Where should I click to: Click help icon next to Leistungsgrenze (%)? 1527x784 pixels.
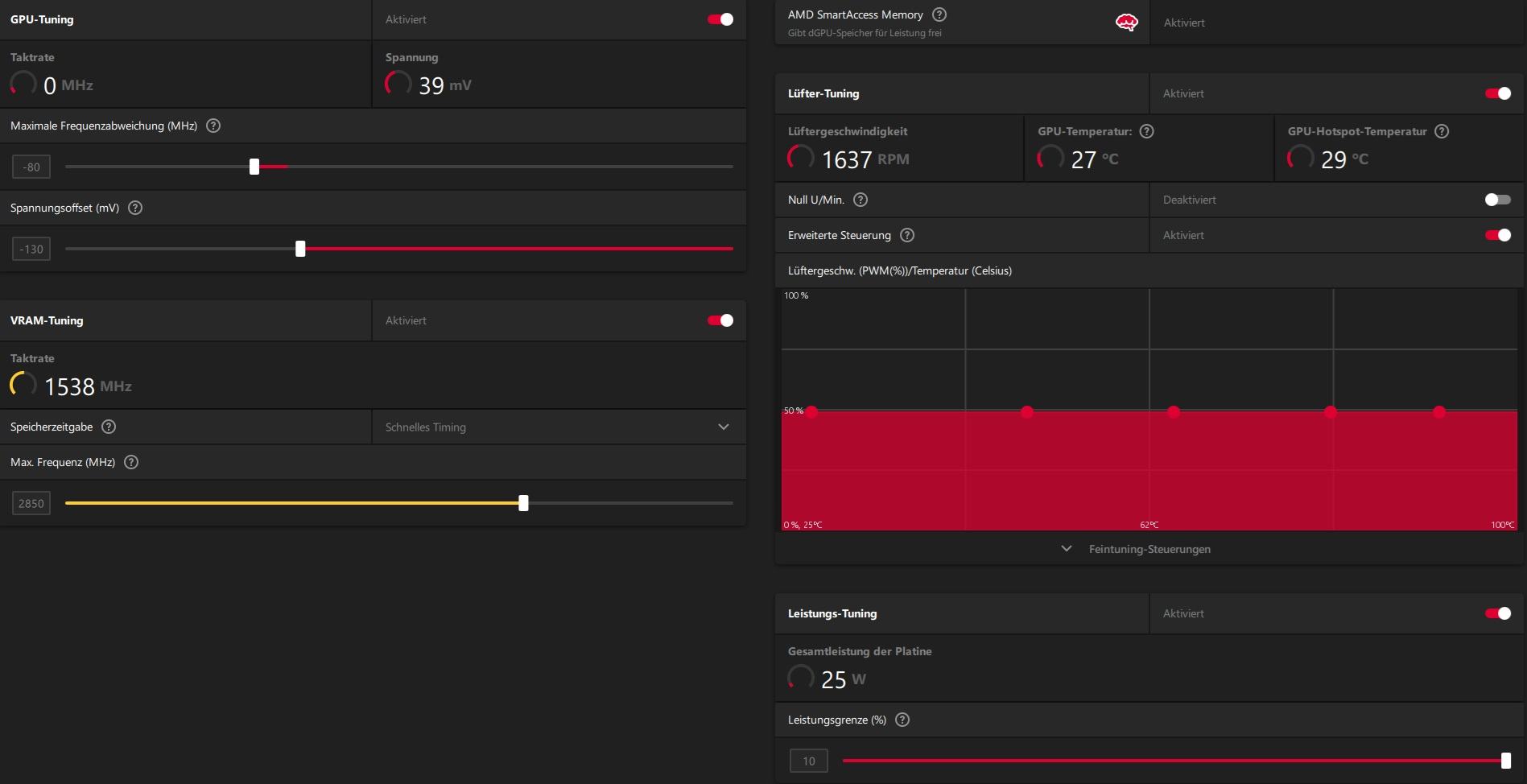[902, 720]
